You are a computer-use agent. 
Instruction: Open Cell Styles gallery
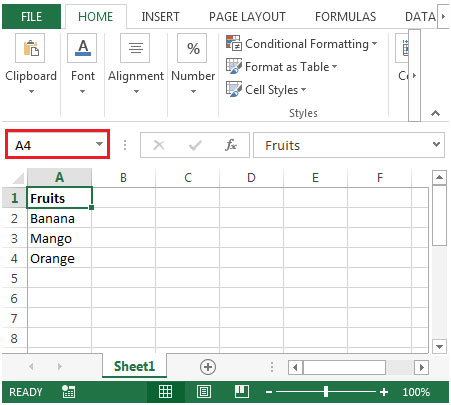[x=266, y=89]
